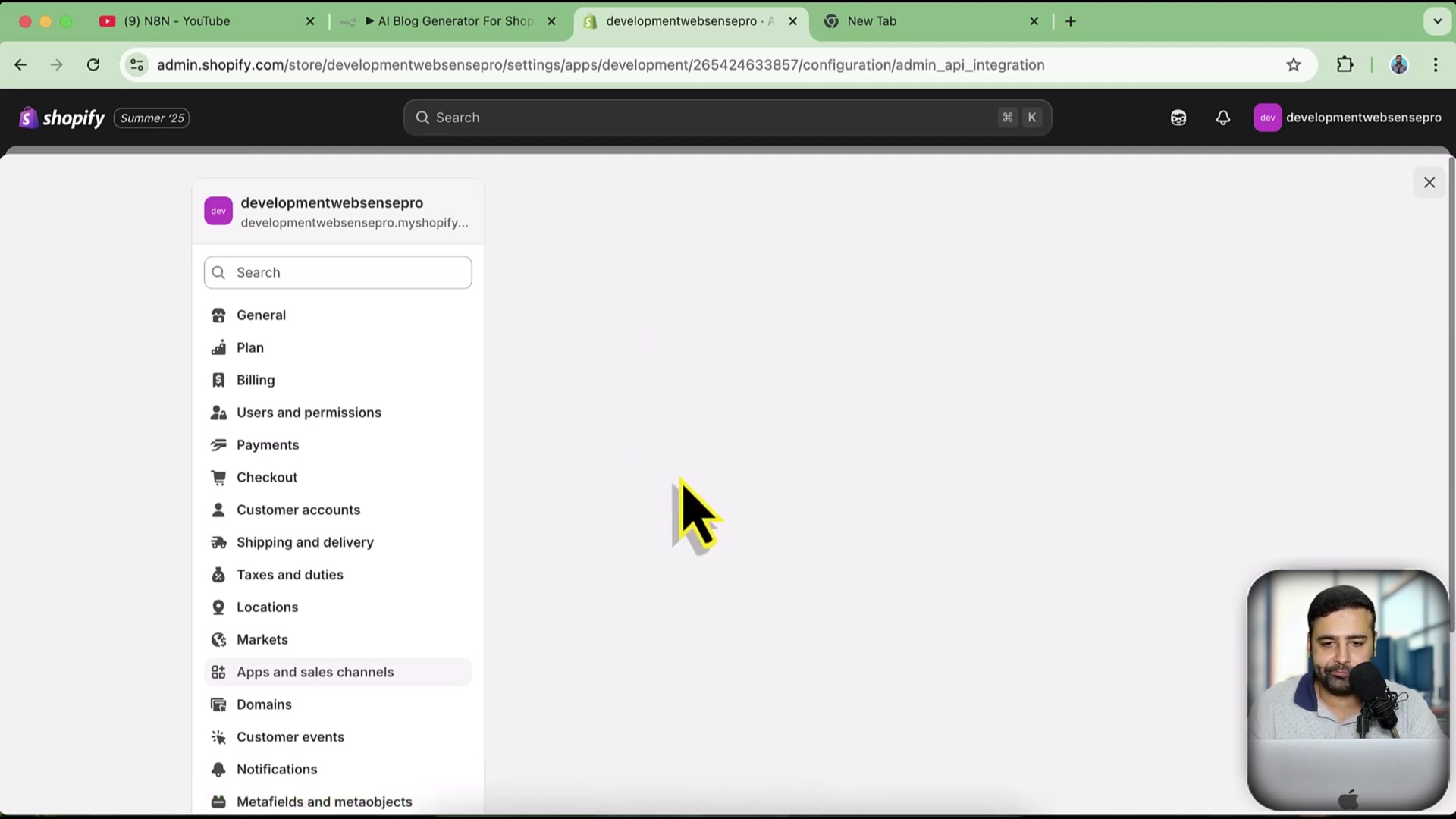1456x819 pixels.
Task: Switch to the N8N - YouTube tab
Action: click(x=177, y=21)
